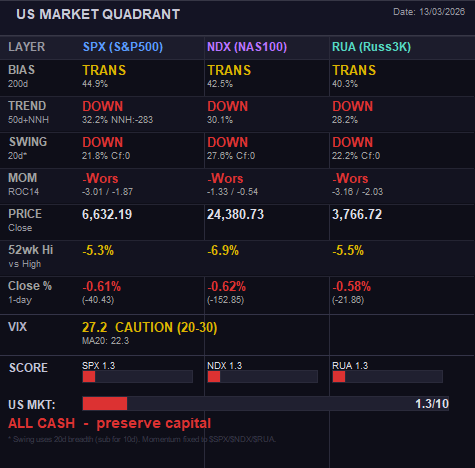This screenshot has height=468, width=475.
Task: Click NDX swing 27.6% Cf:0
Action: click(231, 156)
